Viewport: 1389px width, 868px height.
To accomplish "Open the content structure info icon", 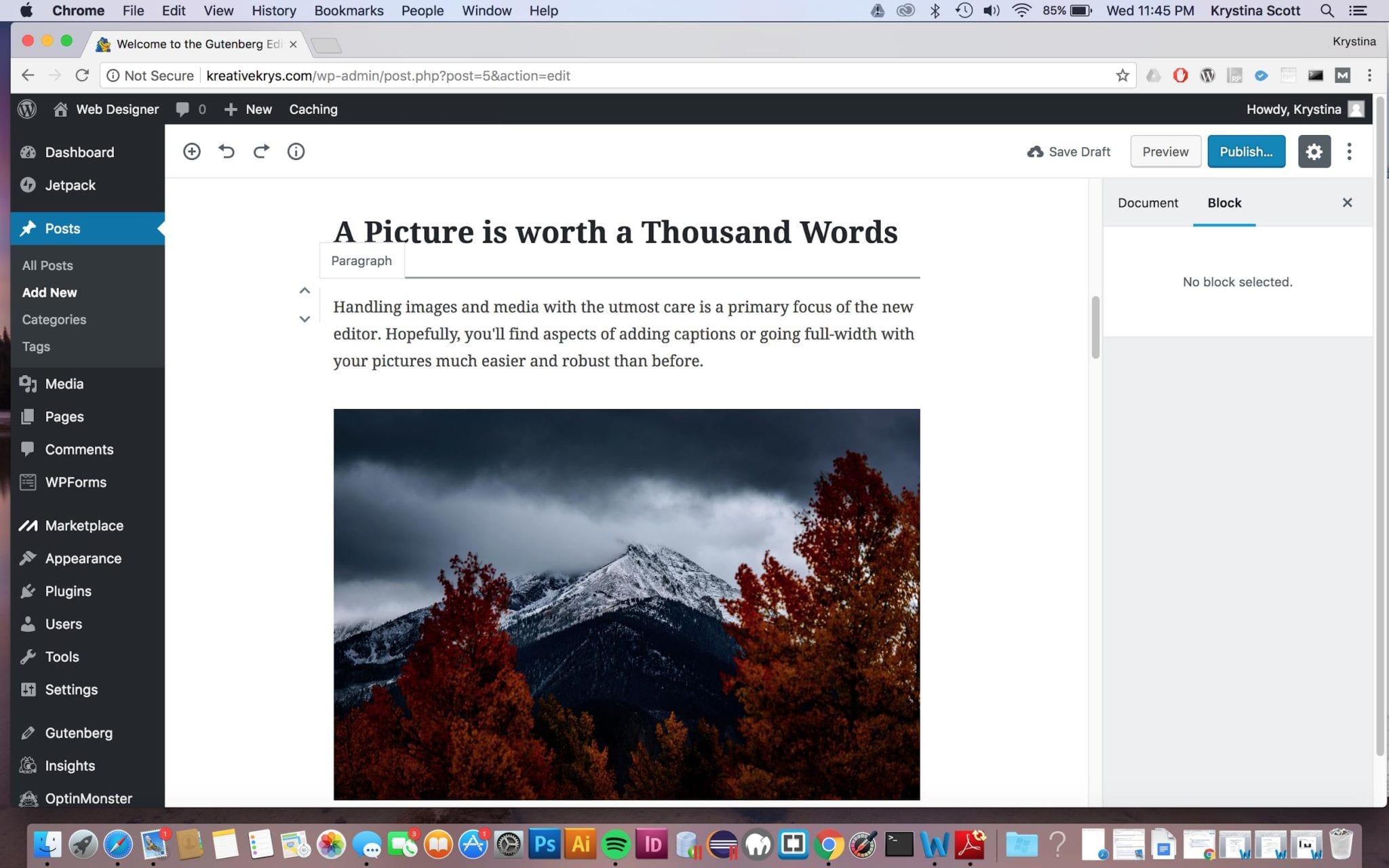I will [x=295, y=151].
